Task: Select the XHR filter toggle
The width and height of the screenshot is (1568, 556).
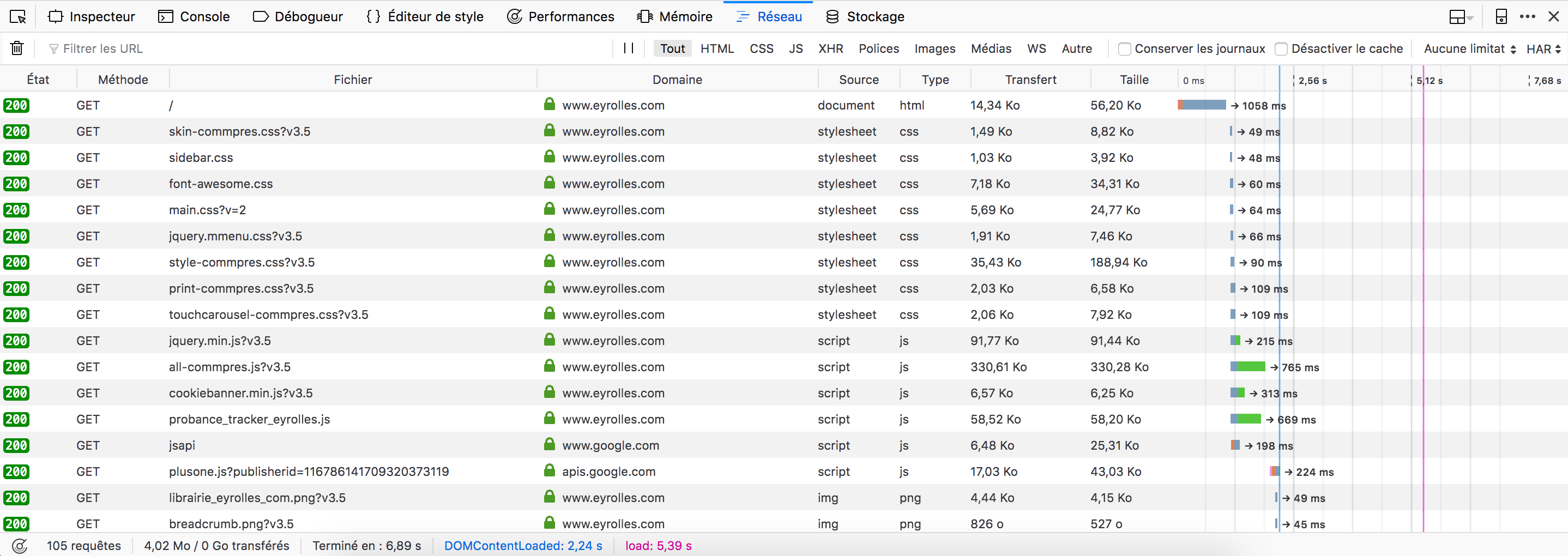Action: pyautogui.click(x=830, y=49)
